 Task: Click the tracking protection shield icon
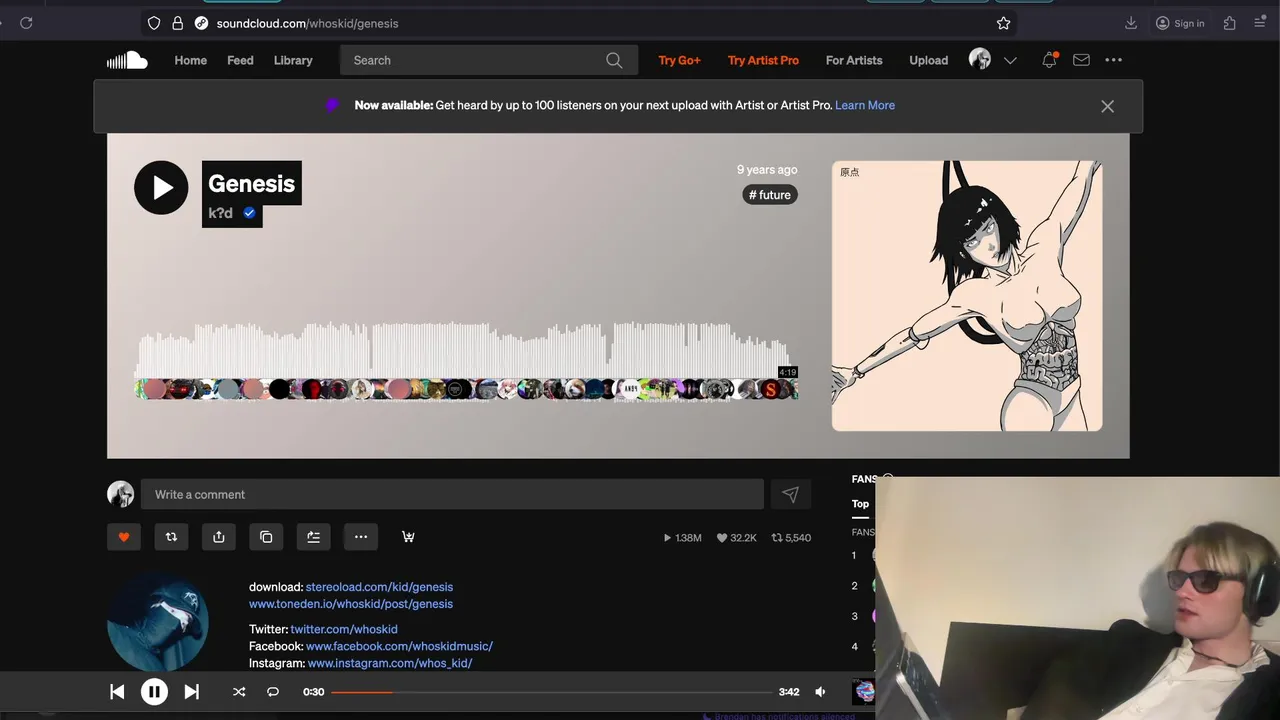coord(153,23)
